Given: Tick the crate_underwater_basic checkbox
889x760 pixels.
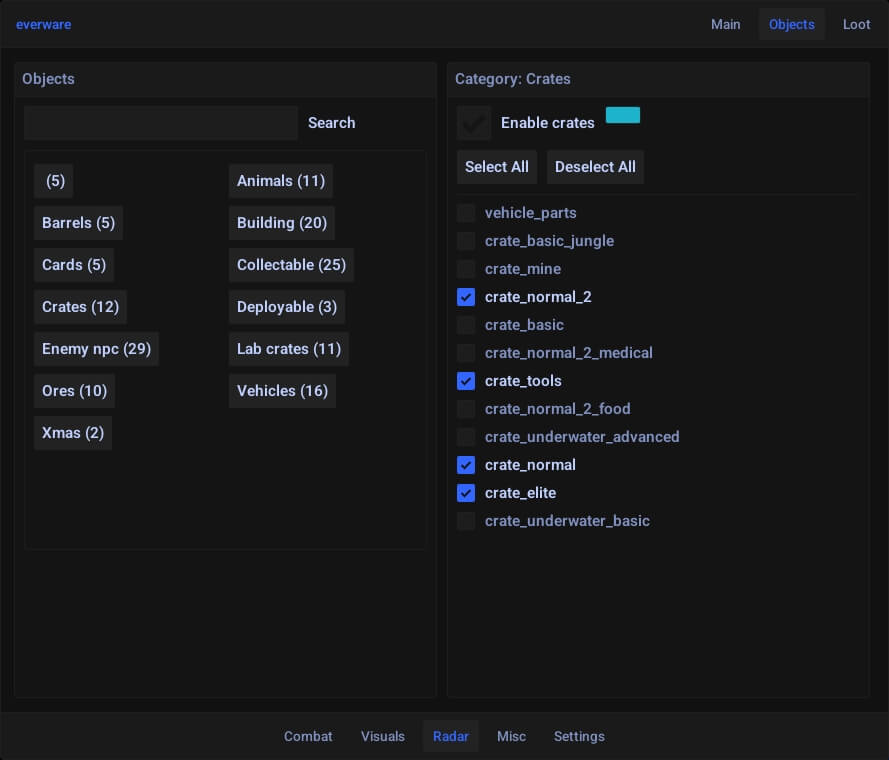Looking at the screenshot, I should pos(466,521).
